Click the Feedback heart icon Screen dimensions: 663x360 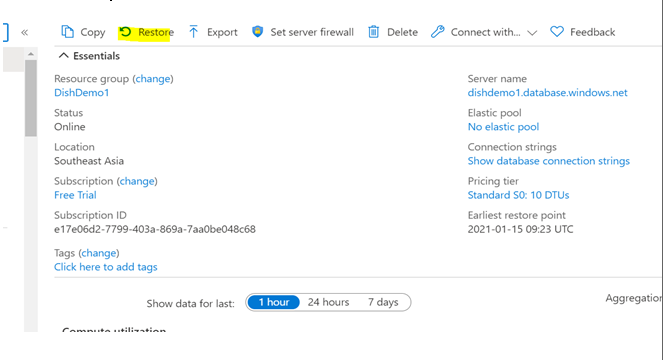[x=557, y=31]
